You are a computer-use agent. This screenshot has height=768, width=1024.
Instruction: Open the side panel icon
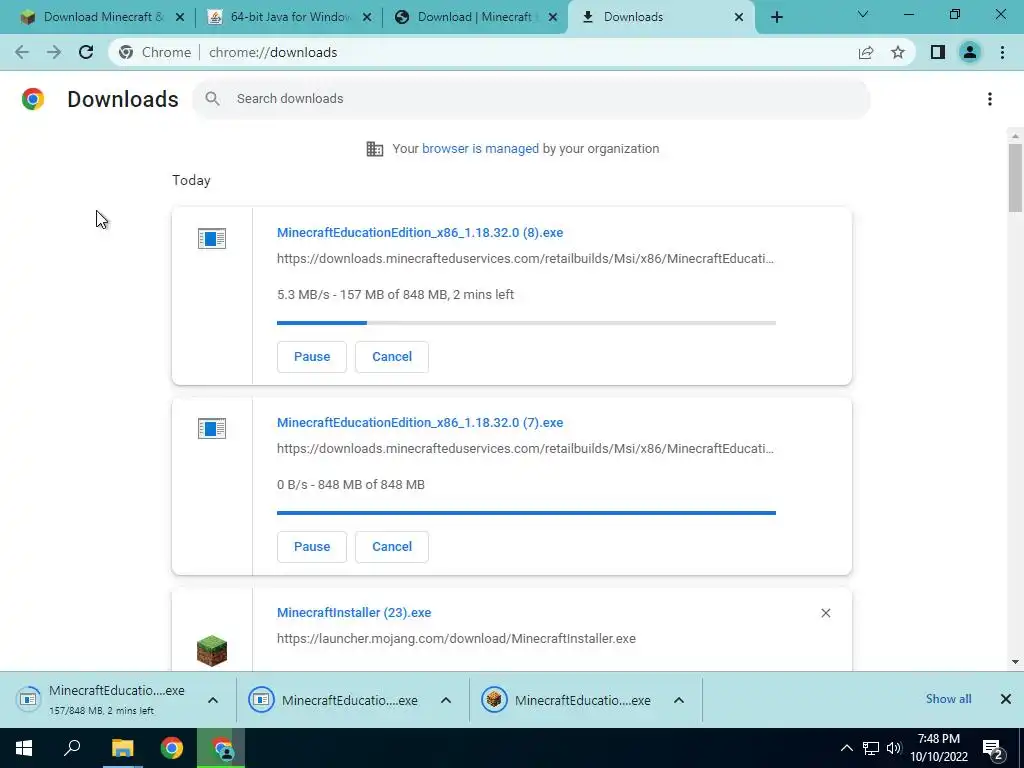(x=938, y=52)
